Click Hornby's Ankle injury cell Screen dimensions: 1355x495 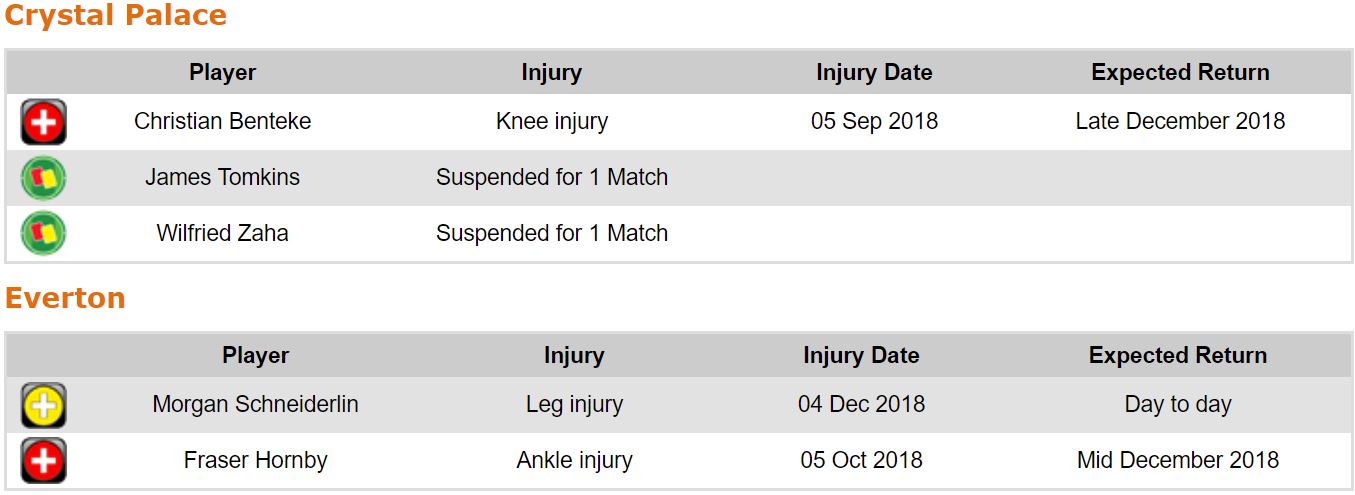[x=574, y=461]
